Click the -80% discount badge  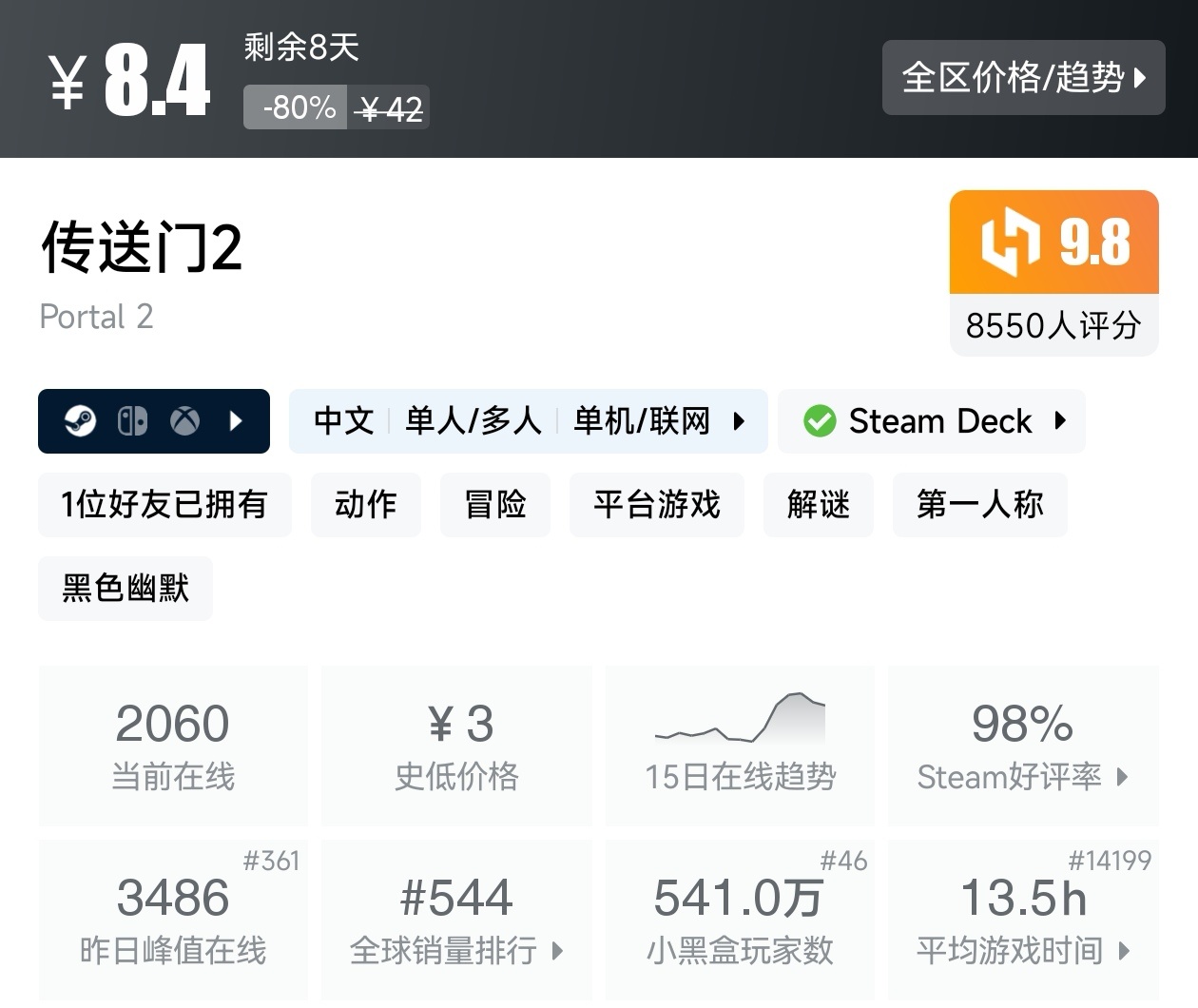point(296,107)
